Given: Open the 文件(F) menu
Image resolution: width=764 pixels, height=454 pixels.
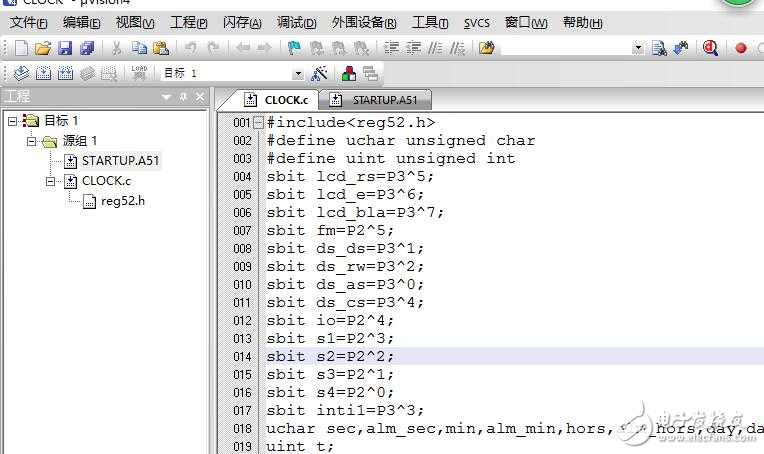Looking at the screenshot, I should click(29, 23).
